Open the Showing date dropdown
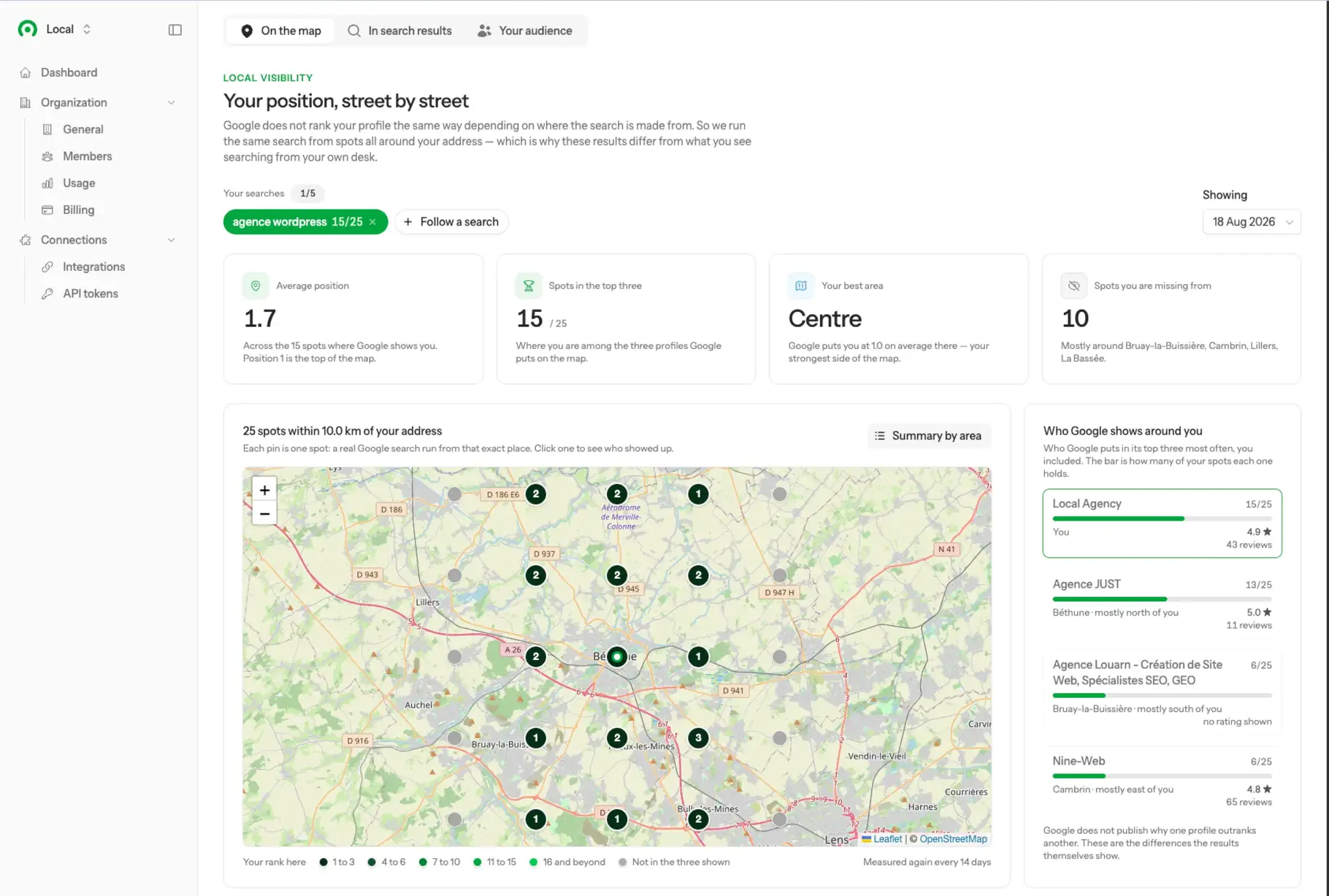 pos(1252,222)
